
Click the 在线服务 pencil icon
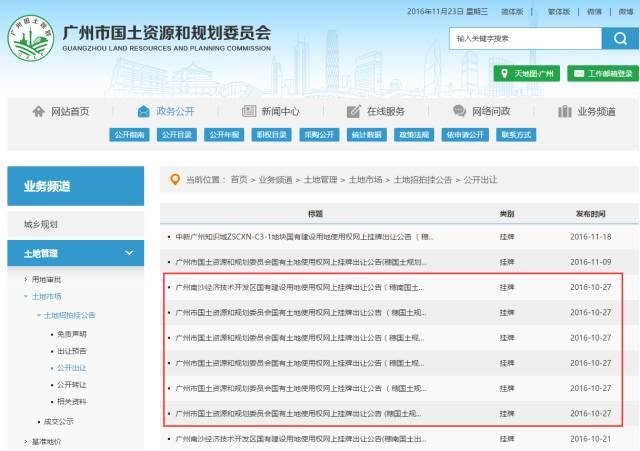[x=354, y=111]
